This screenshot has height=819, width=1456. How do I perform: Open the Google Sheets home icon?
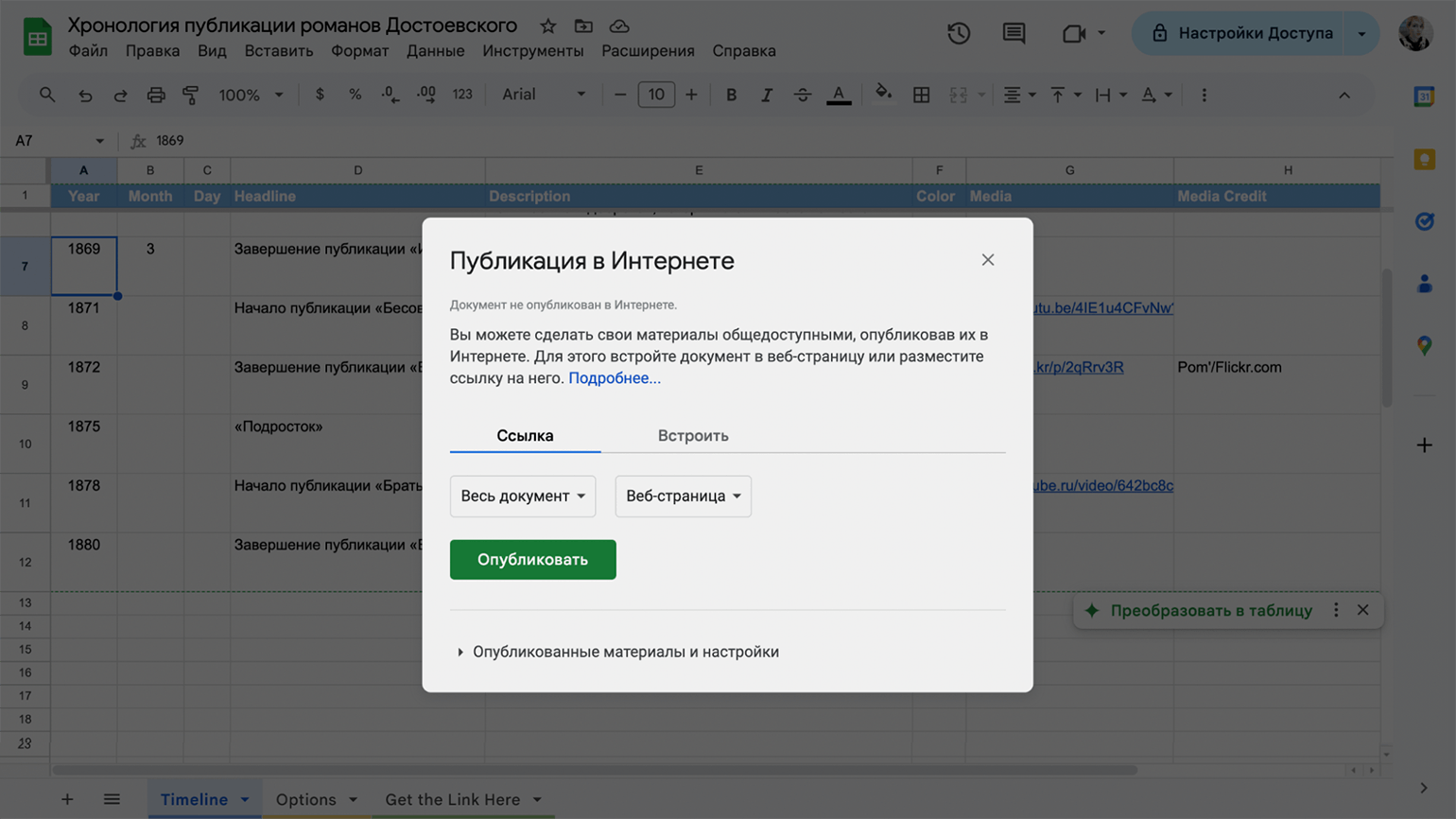(37, 38)
